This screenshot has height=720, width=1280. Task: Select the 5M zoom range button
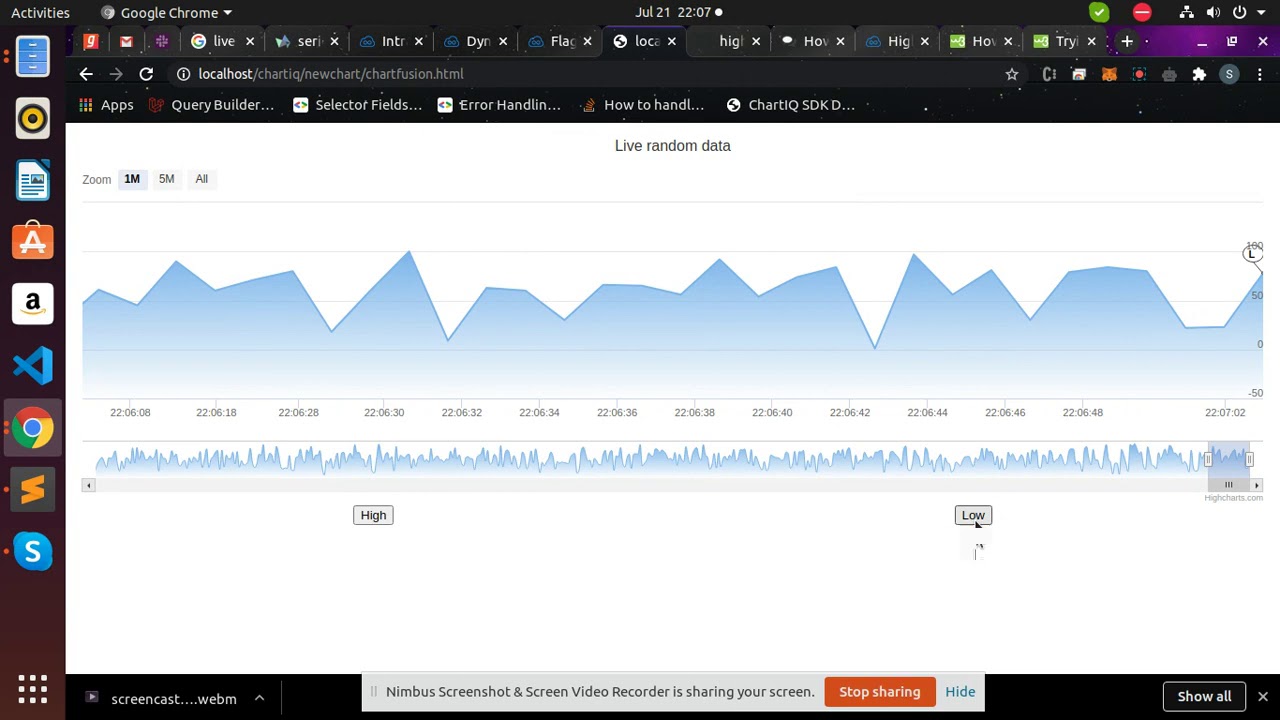(x=166, y=179)
